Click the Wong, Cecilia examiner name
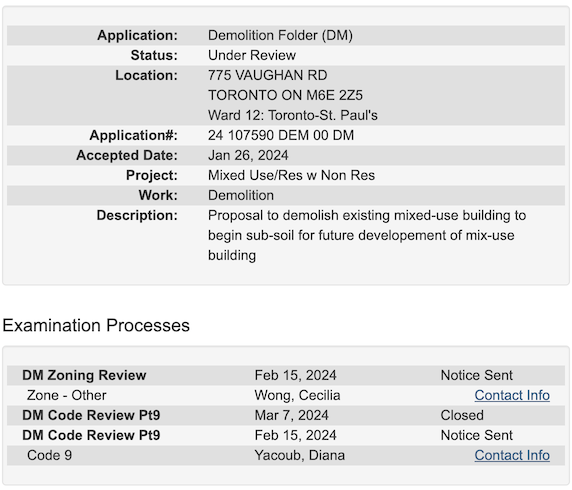The height and width of the screenshot is (490, 572). 297,395
